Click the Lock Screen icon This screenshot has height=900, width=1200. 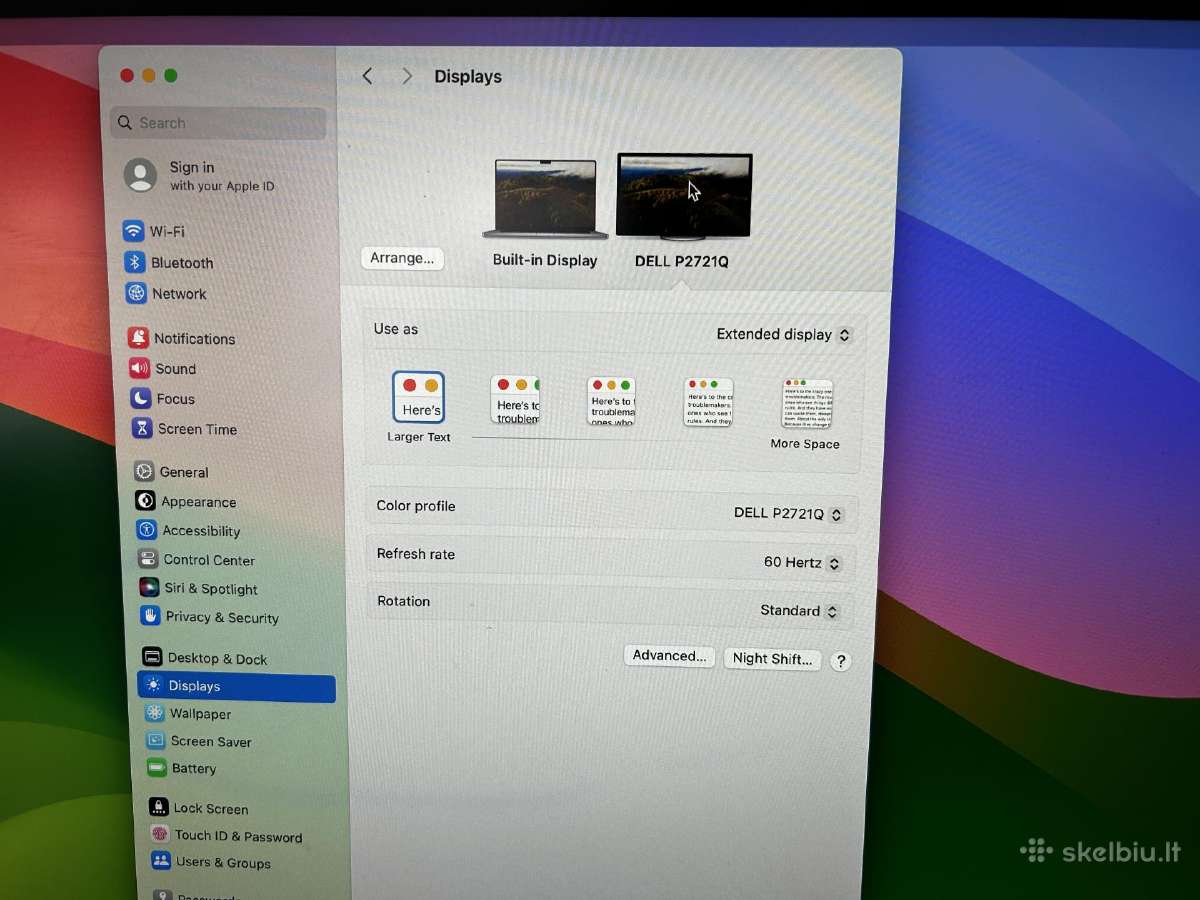point(158,807)
